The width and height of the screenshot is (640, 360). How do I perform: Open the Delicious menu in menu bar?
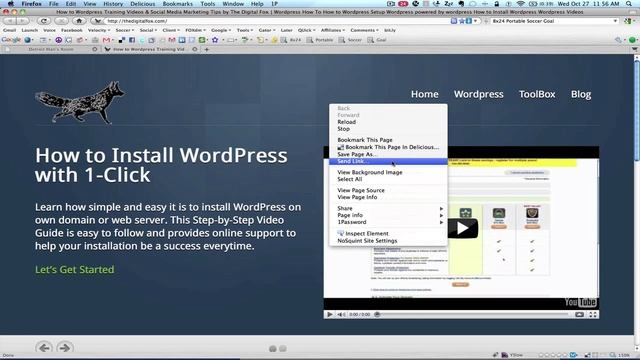coord(142,4)
